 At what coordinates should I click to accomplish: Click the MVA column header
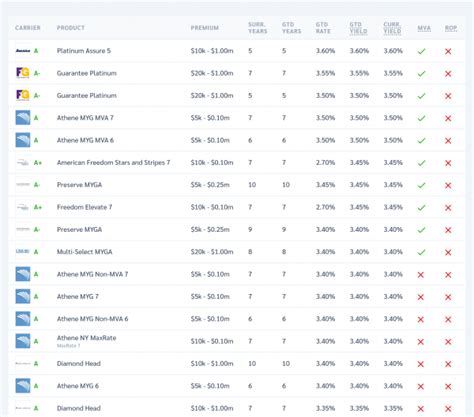[424, 28]
